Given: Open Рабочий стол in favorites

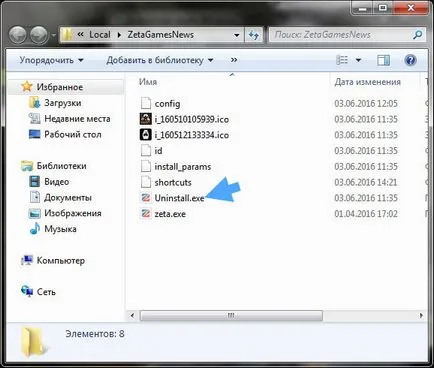Looking at the screenshot, I should tap(73, 134).
